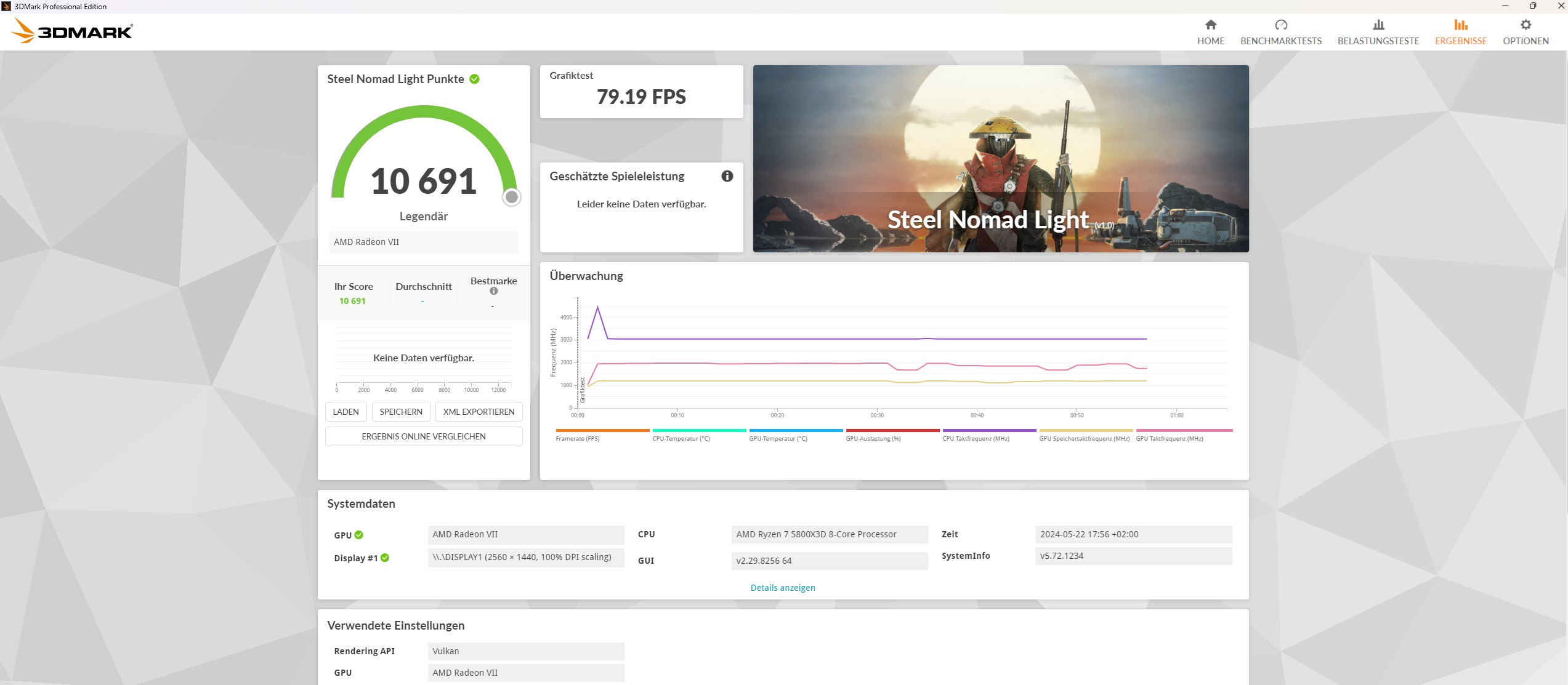
Task: Toggle GPU-Auslastung (%) legend series
Action: pyautogui.click(x=873, y=439)
